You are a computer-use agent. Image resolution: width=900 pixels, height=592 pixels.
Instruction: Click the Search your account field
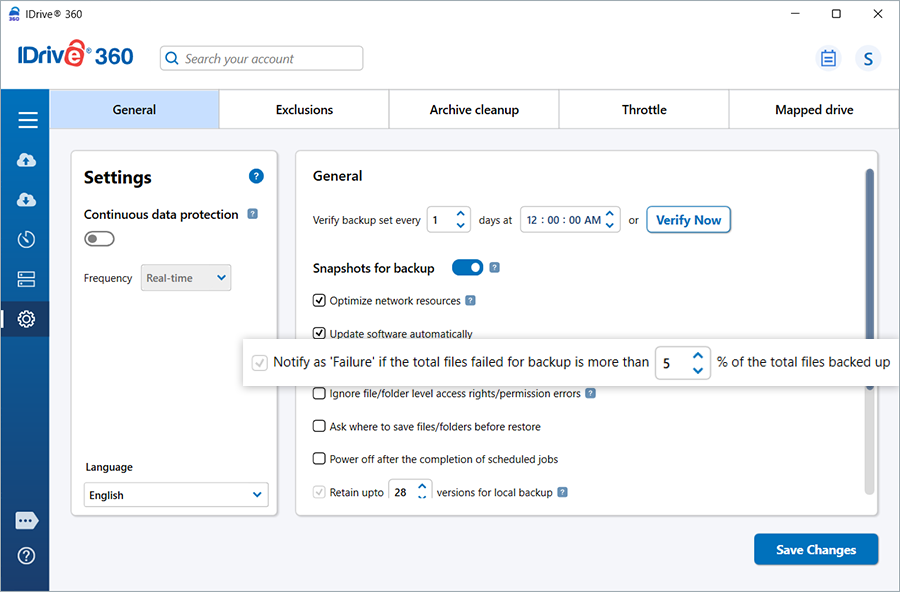[x=262, y=59]
